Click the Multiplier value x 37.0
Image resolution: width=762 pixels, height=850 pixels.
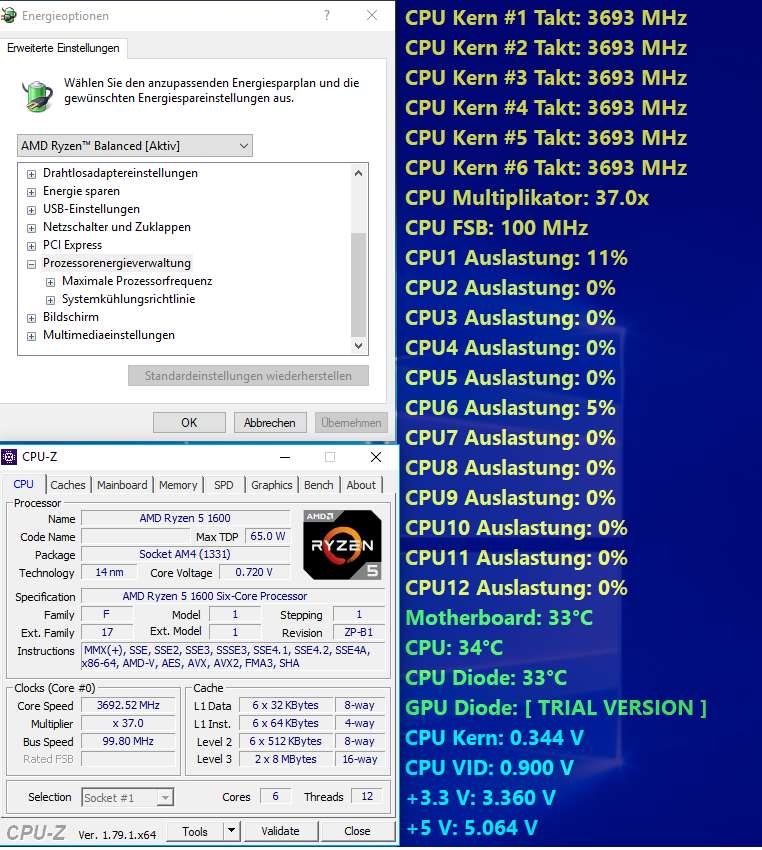(x=128, y=723)
